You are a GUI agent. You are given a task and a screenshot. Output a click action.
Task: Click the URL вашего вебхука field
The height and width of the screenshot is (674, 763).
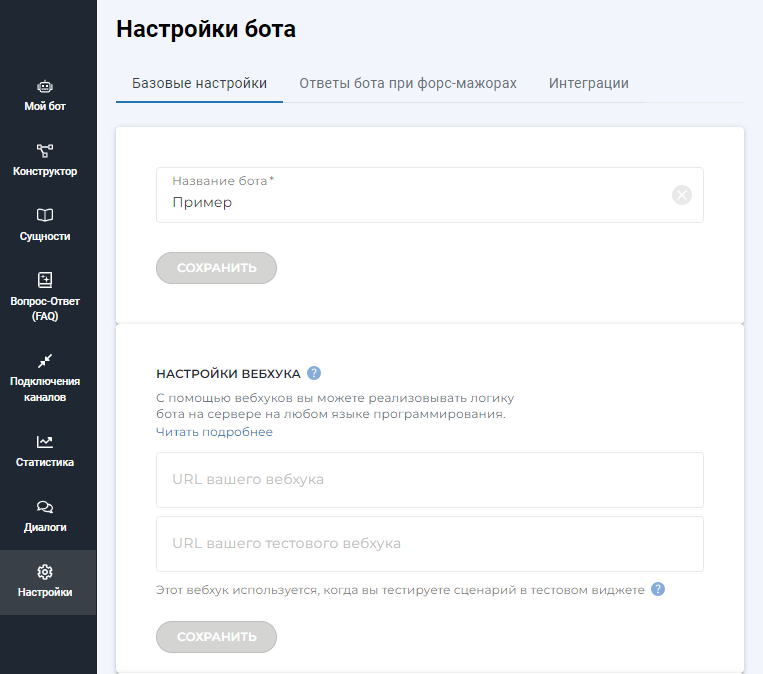(x=430, y=480)
